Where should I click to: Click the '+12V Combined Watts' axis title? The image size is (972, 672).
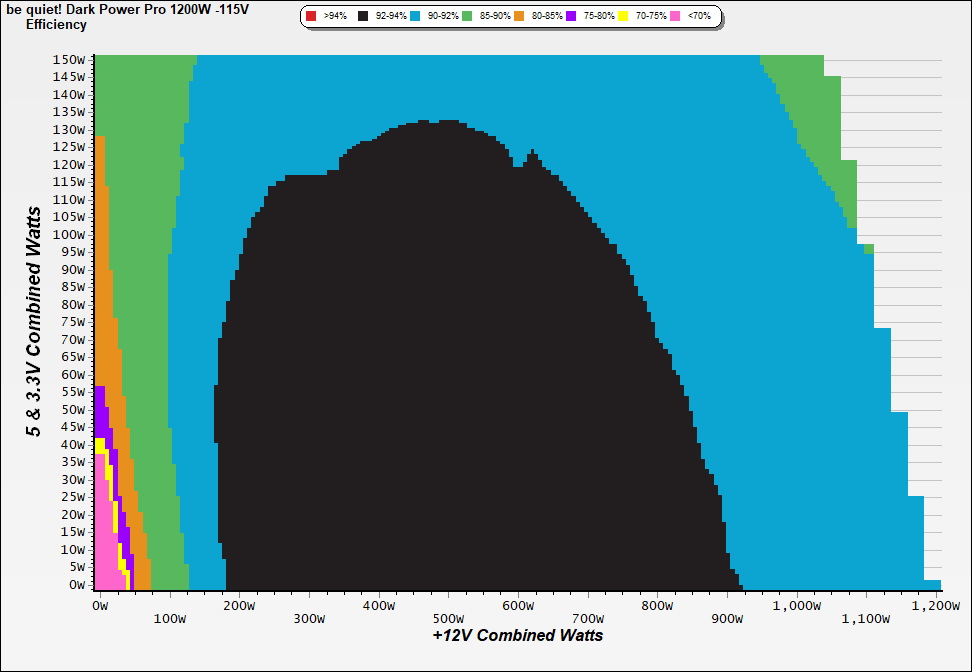coord(518,635)
